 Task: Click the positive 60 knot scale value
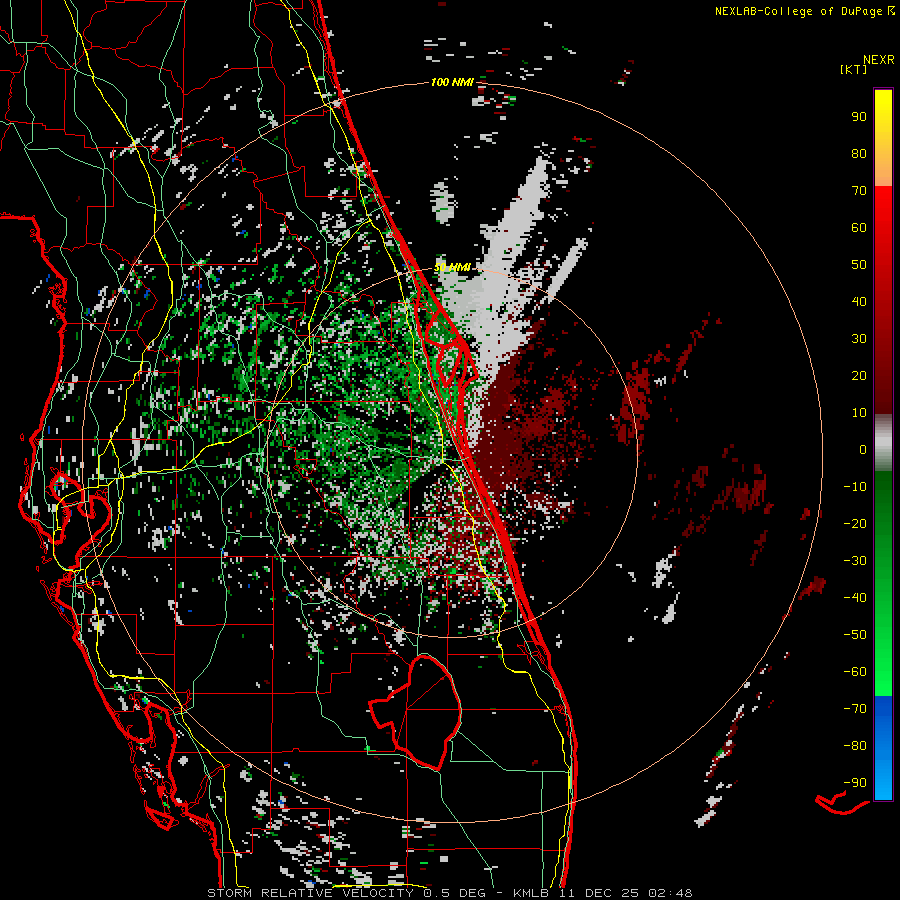click(x=859, y=227)
